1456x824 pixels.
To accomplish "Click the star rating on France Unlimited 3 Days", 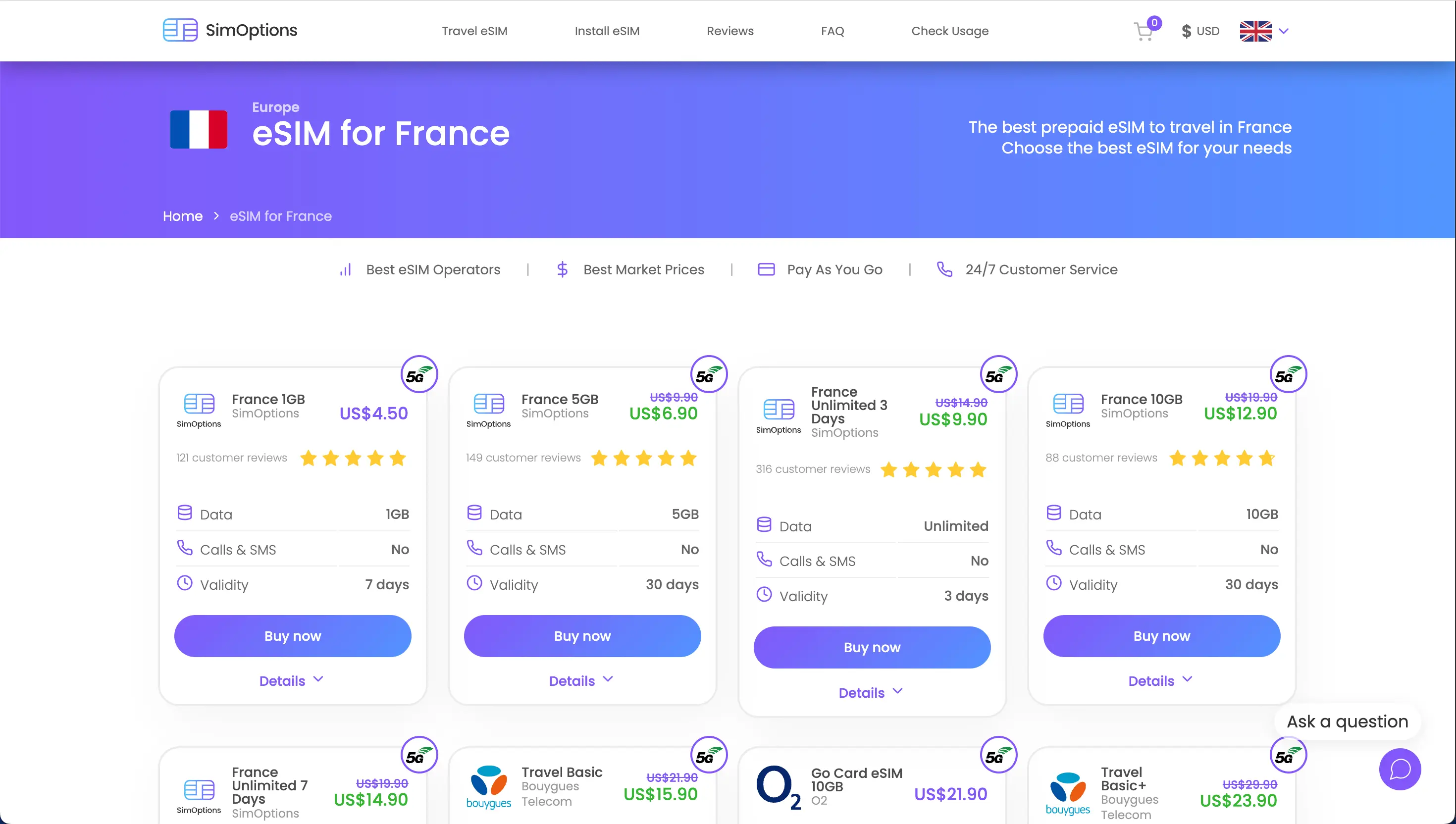I will (x=933, y=469).
